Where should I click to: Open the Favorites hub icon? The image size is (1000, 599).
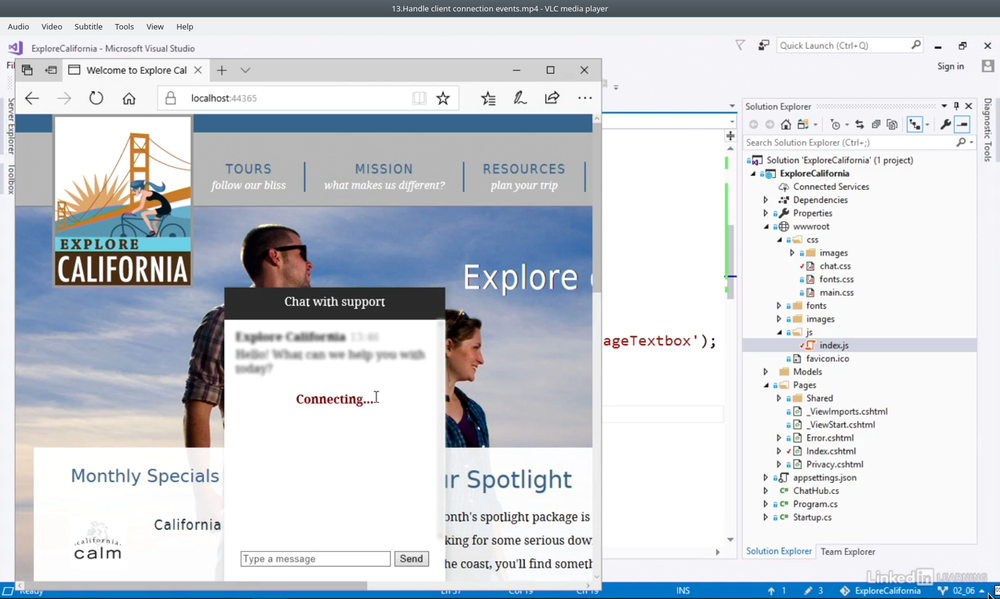click(x=489, y=98)
